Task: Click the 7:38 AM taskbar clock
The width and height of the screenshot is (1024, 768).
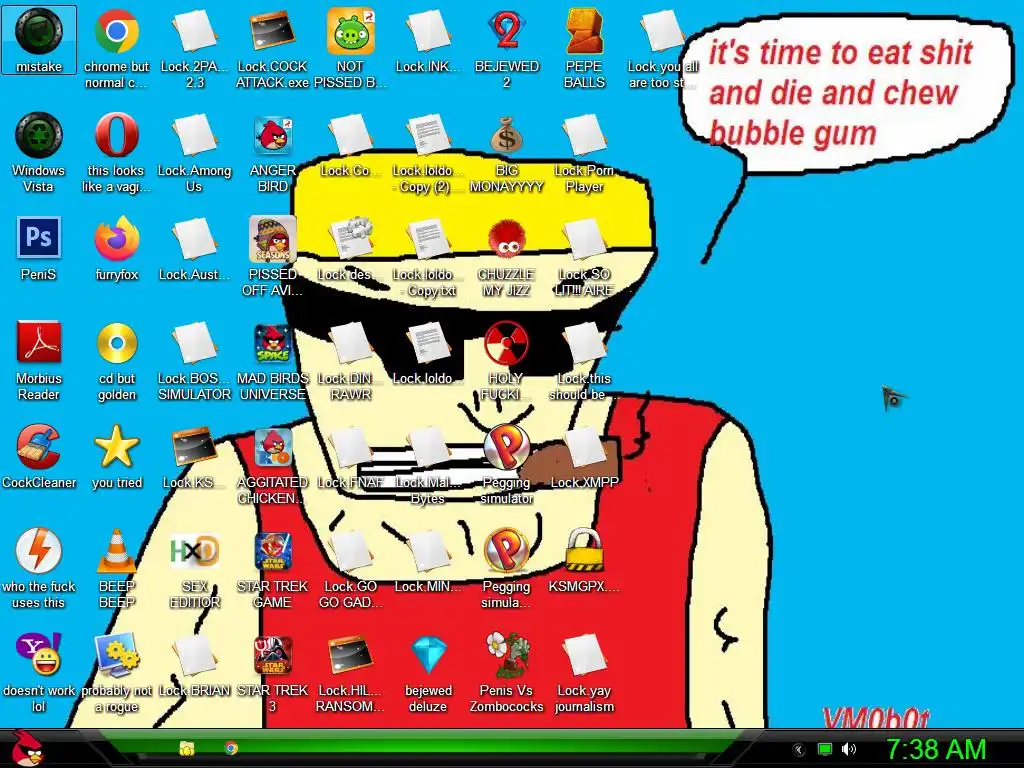Action: coord(935,748)
